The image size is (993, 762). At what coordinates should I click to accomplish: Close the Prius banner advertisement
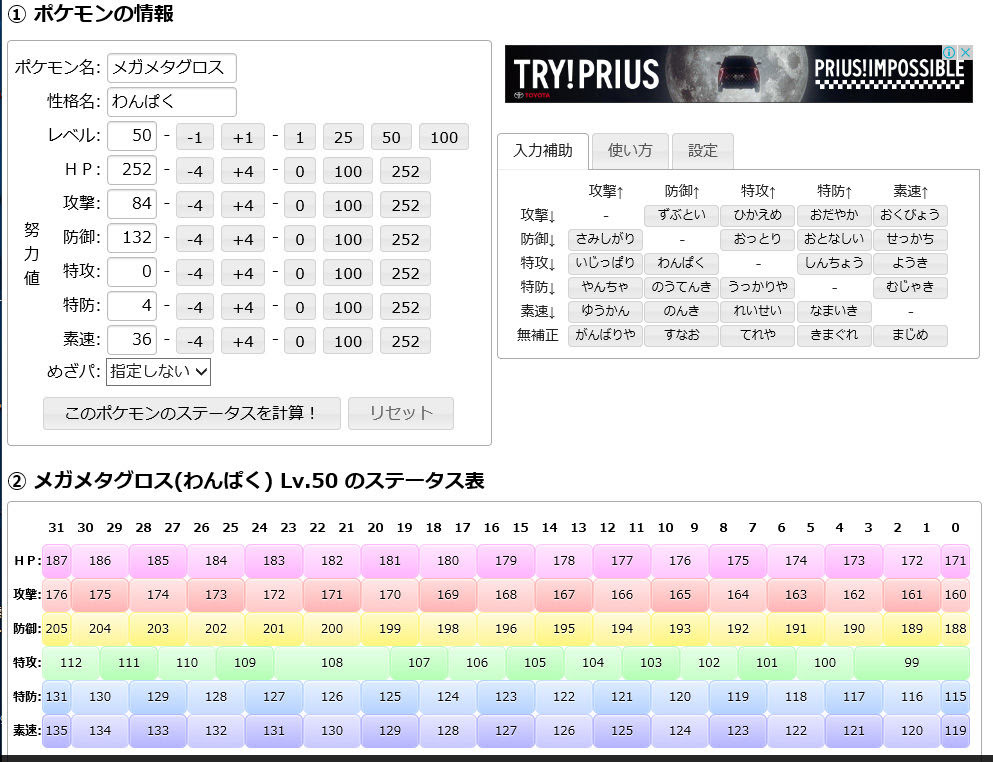965,52
